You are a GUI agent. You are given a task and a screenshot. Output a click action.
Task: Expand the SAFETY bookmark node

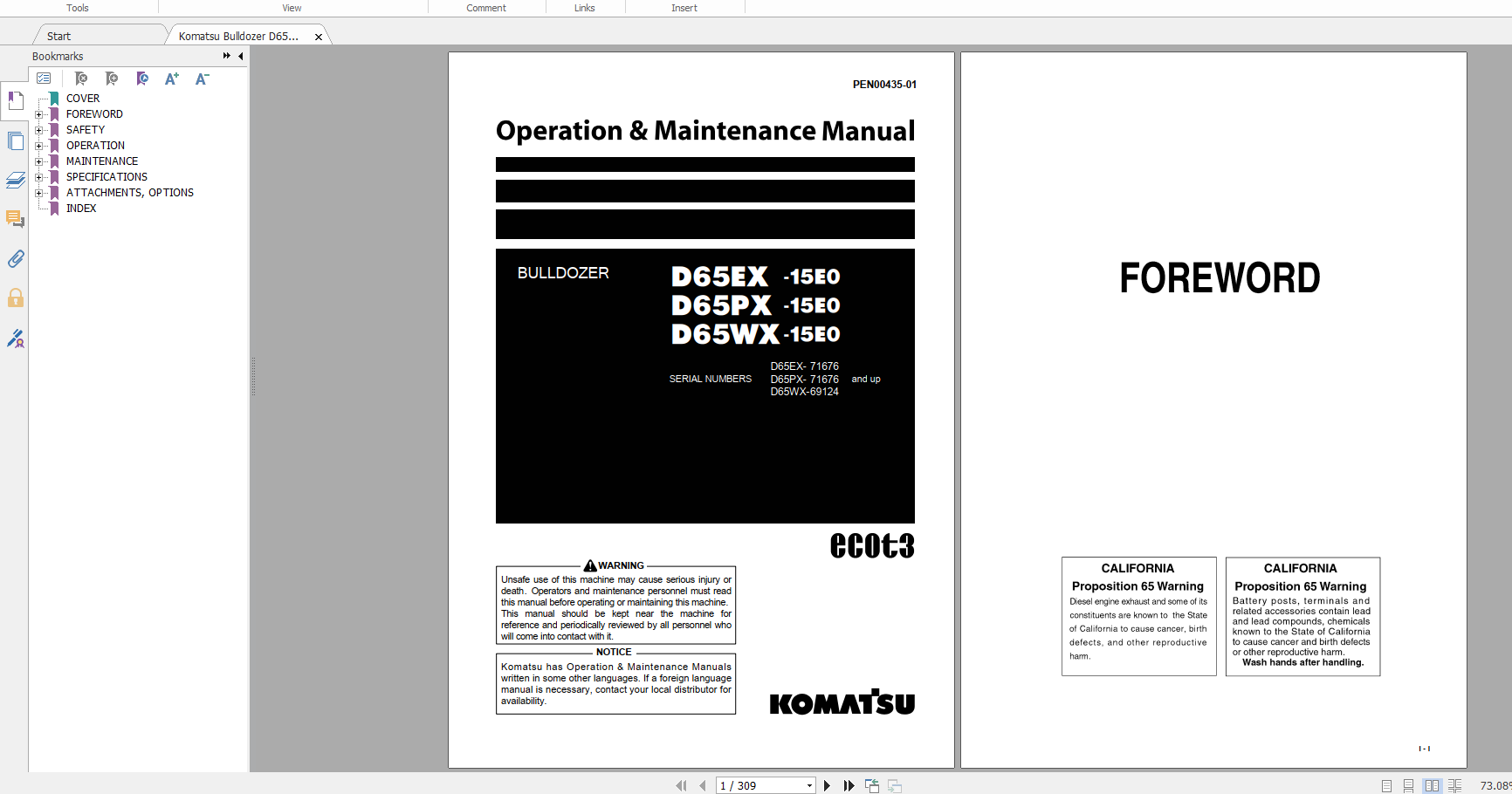38,130
